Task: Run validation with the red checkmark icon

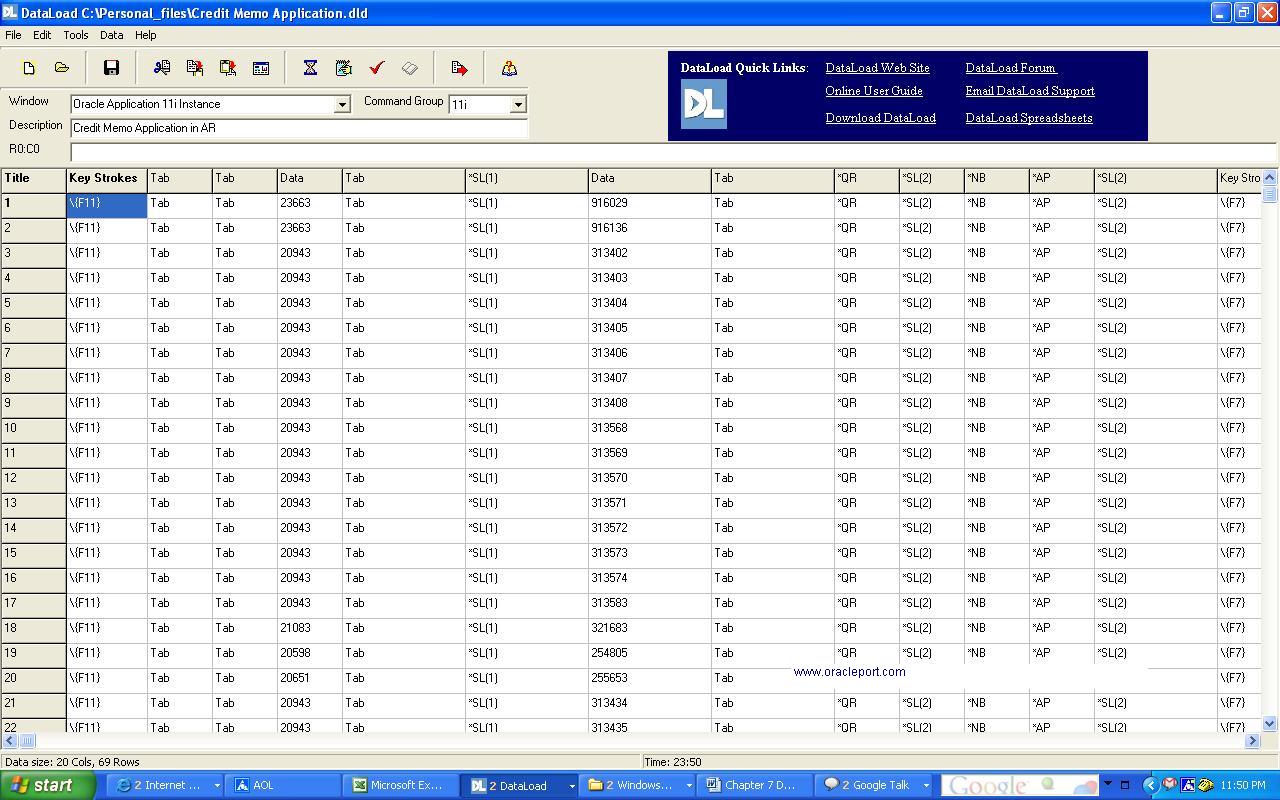Action: (x=377, y=67)
